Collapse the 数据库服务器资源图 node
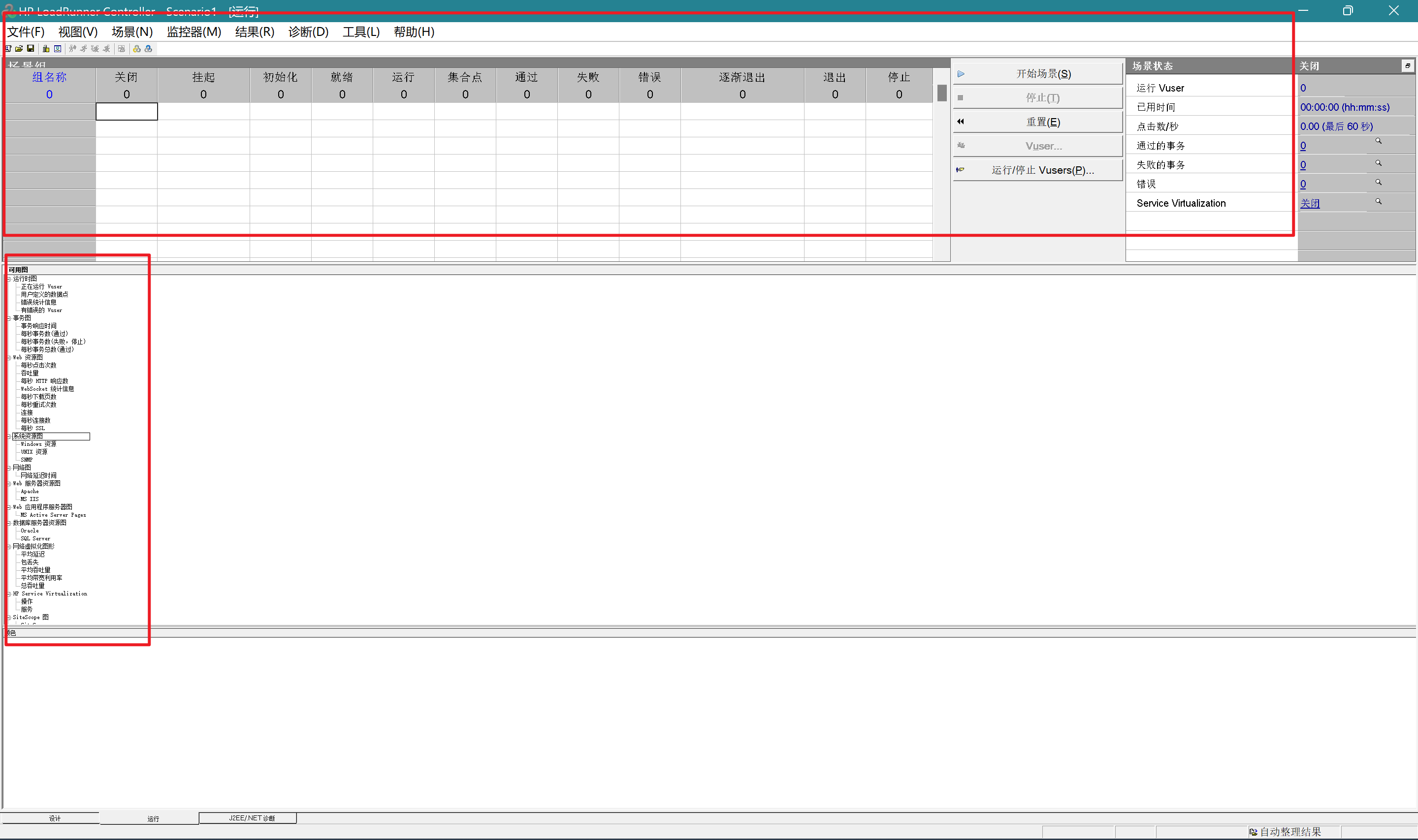 tap(8, 523)
